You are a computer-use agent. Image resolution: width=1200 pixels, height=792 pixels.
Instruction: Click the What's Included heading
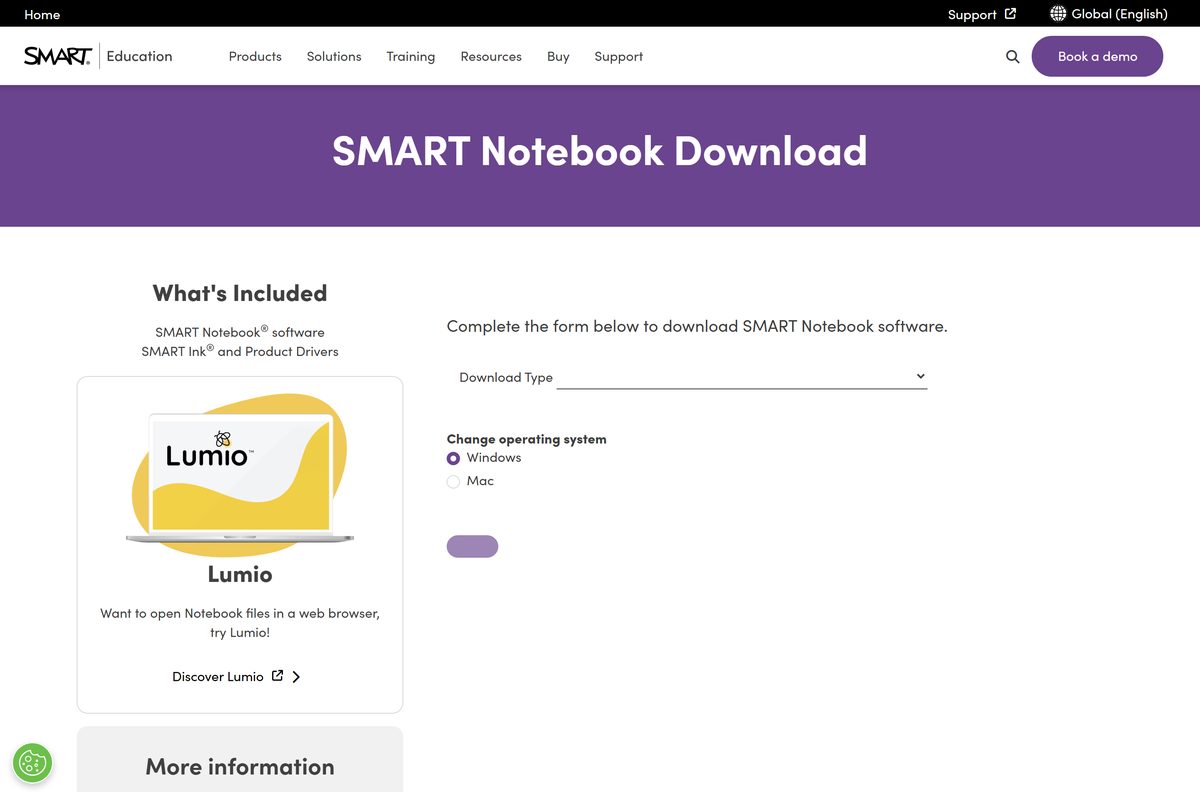[240, 293]
